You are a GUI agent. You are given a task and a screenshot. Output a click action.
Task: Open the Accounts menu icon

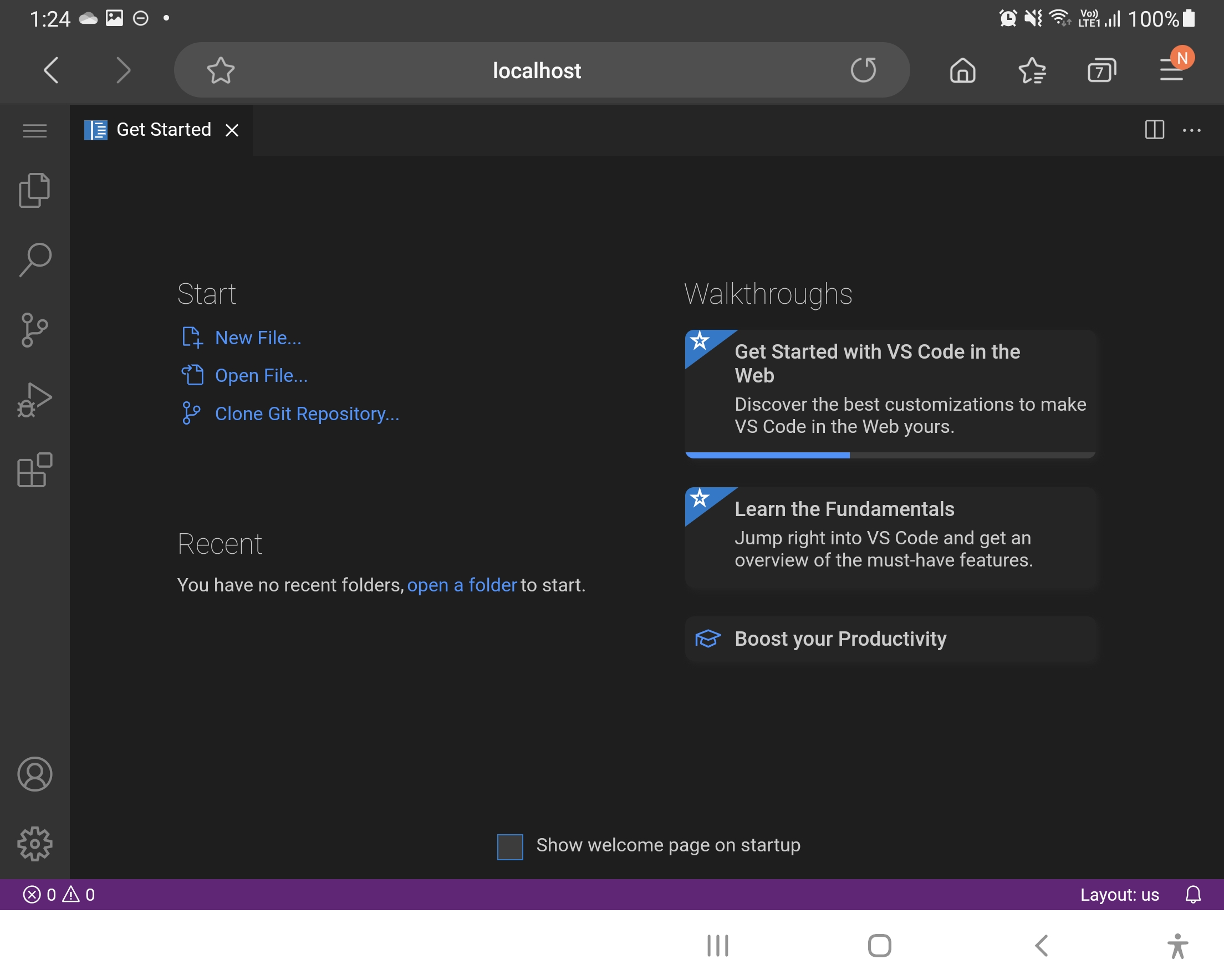pyautogui.click(x=34, y=774)
